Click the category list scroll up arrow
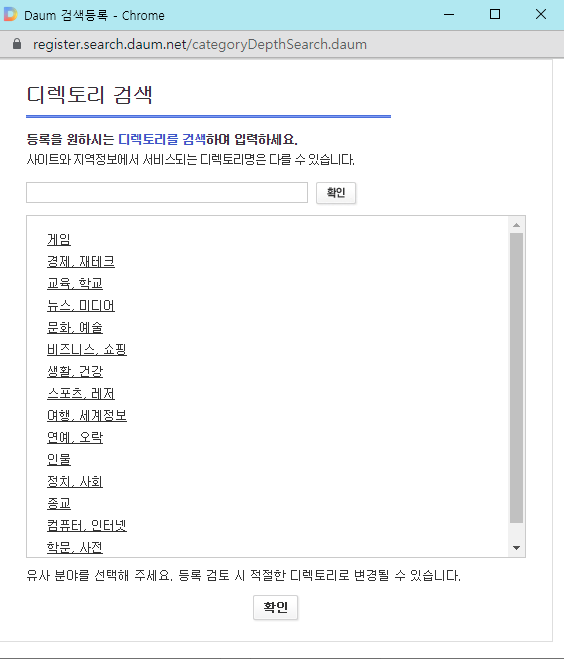 pos(517,225)
